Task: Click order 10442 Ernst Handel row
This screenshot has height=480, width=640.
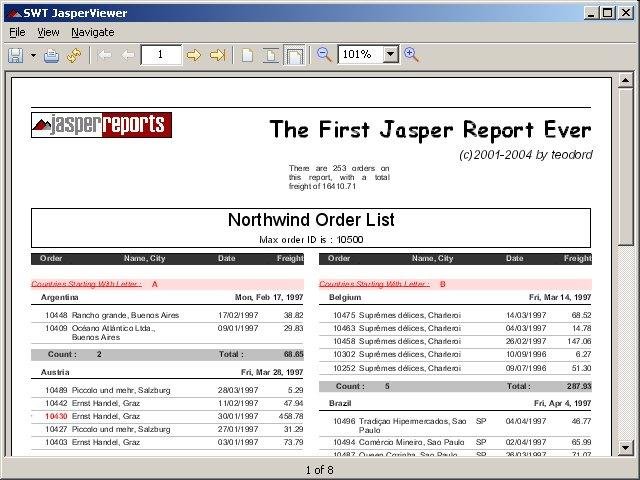Action: (x=167, y=403)
